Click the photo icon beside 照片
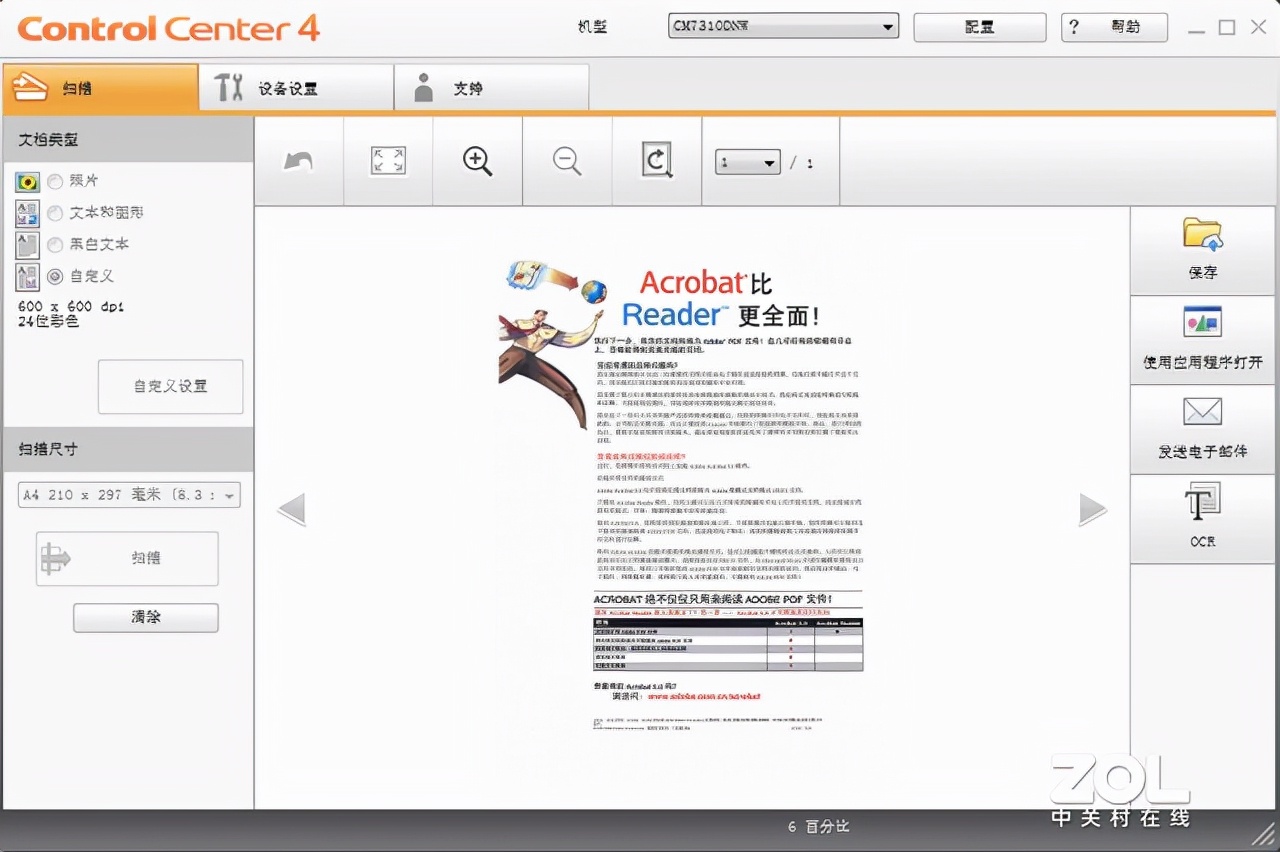This screenshot has width=1280, height=852. pos(27,181)
